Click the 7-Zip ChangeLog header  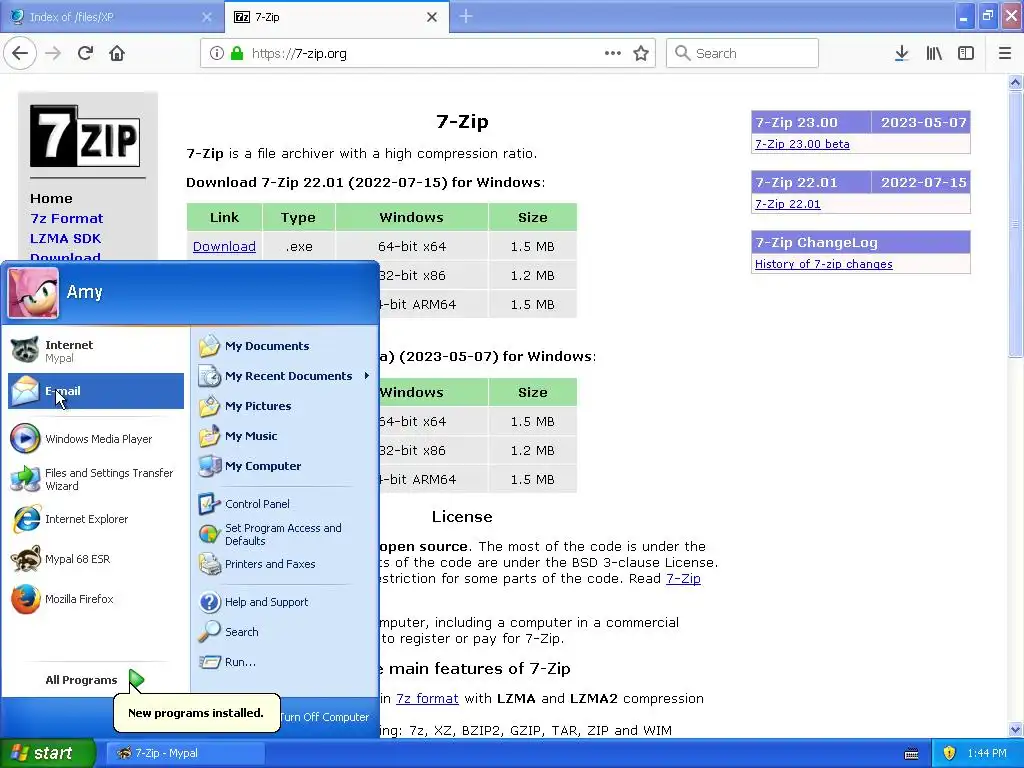coord(861,242)
